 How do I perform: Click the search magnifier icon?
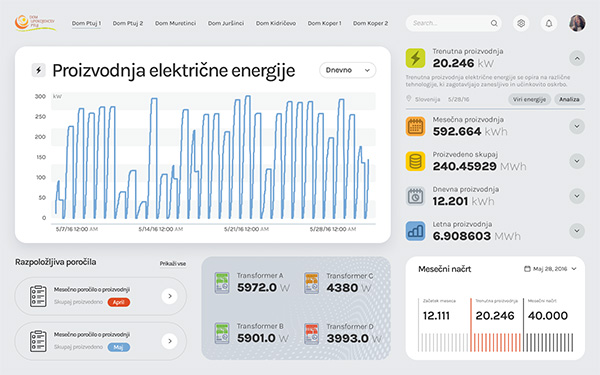(494, 23)
